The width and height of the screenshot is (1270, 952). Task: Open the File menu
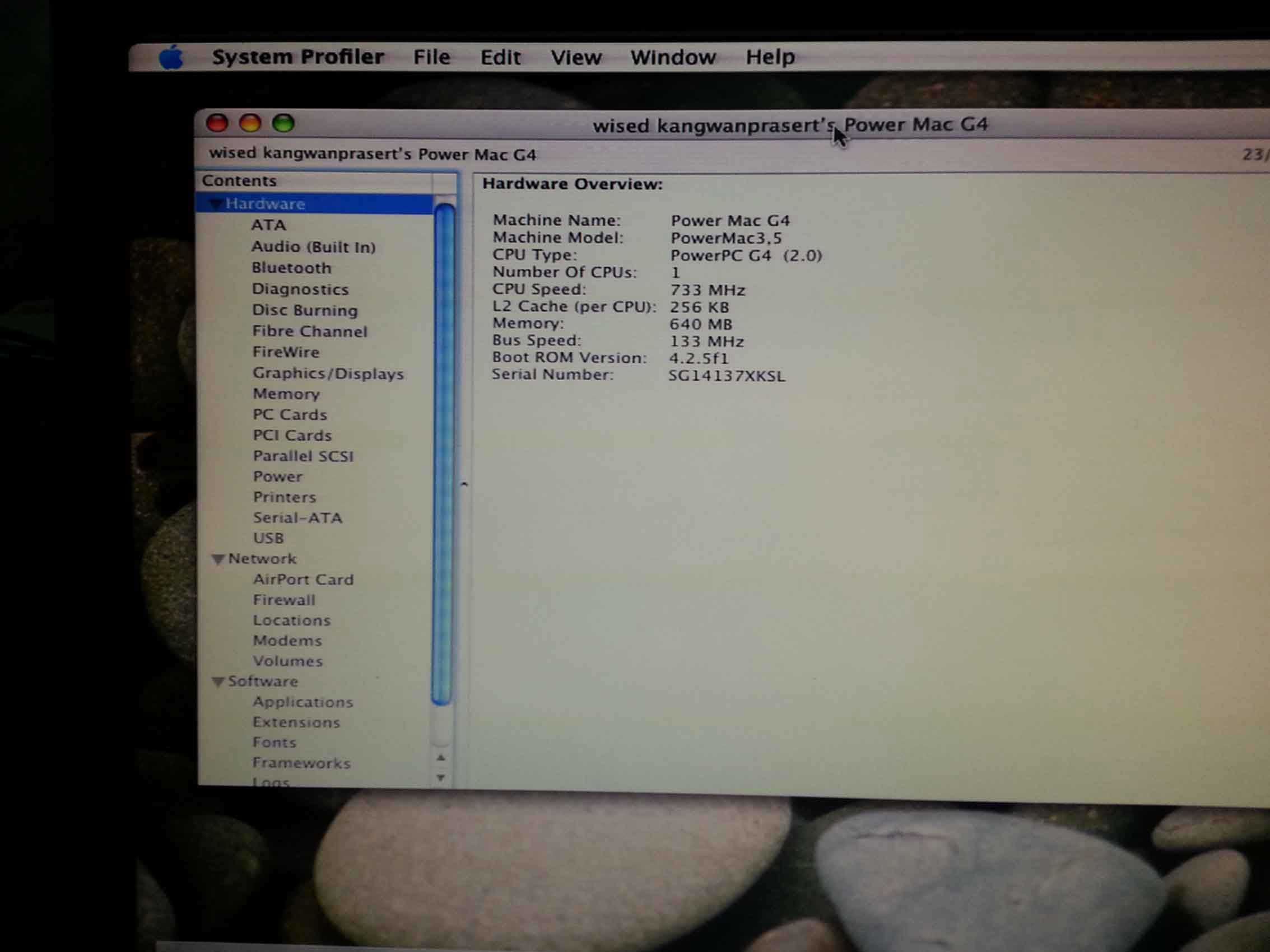point(432,57)
